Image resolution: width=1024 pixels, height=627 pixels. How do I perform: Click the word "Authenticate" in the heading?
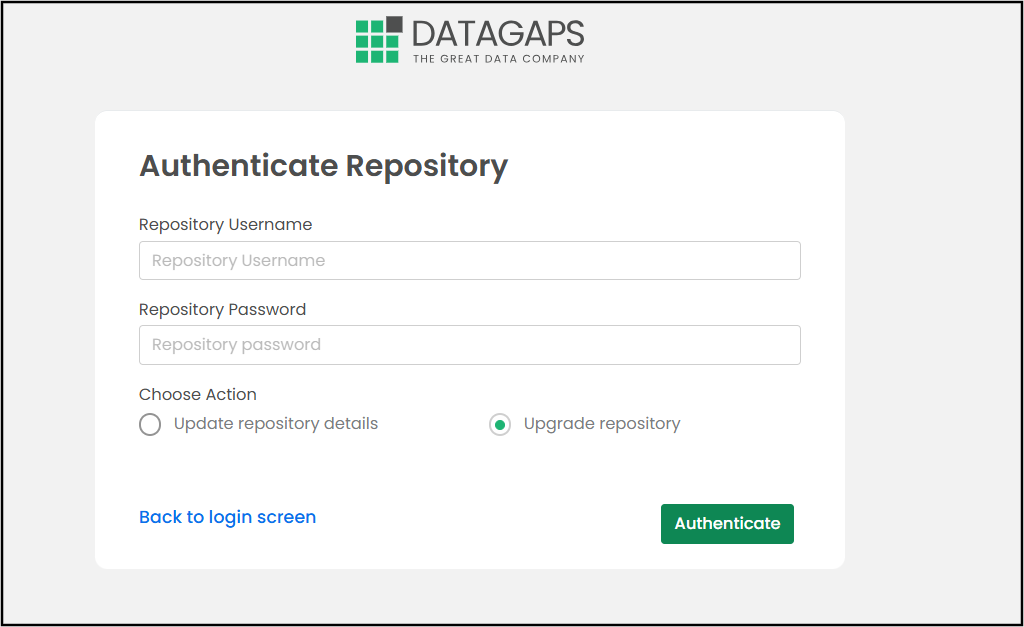239,165
